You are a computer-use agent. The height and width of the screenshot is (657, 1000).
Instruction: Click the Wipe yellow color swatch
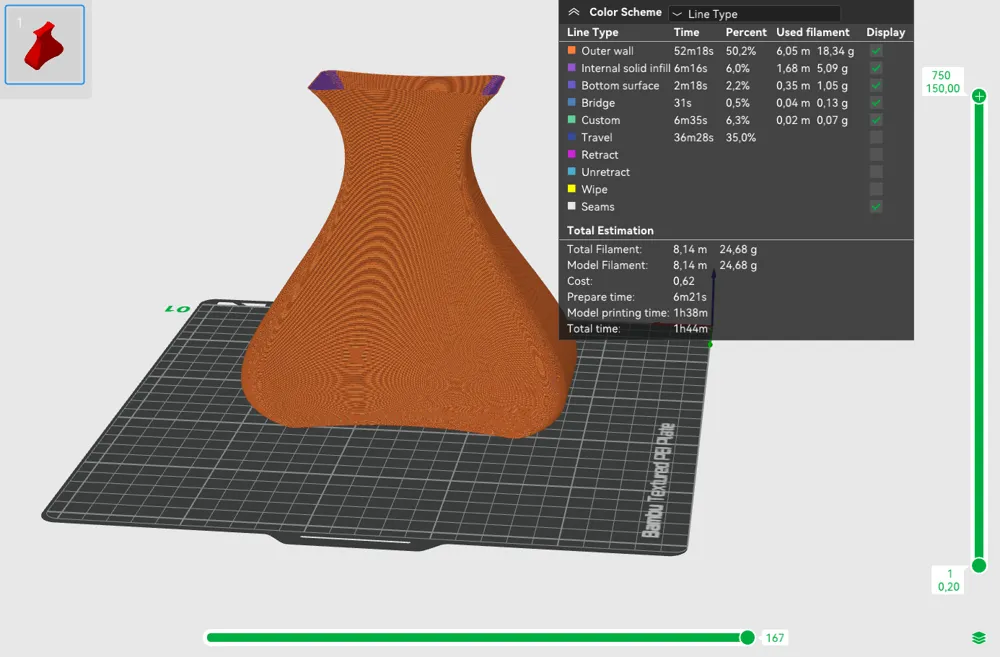571,189
